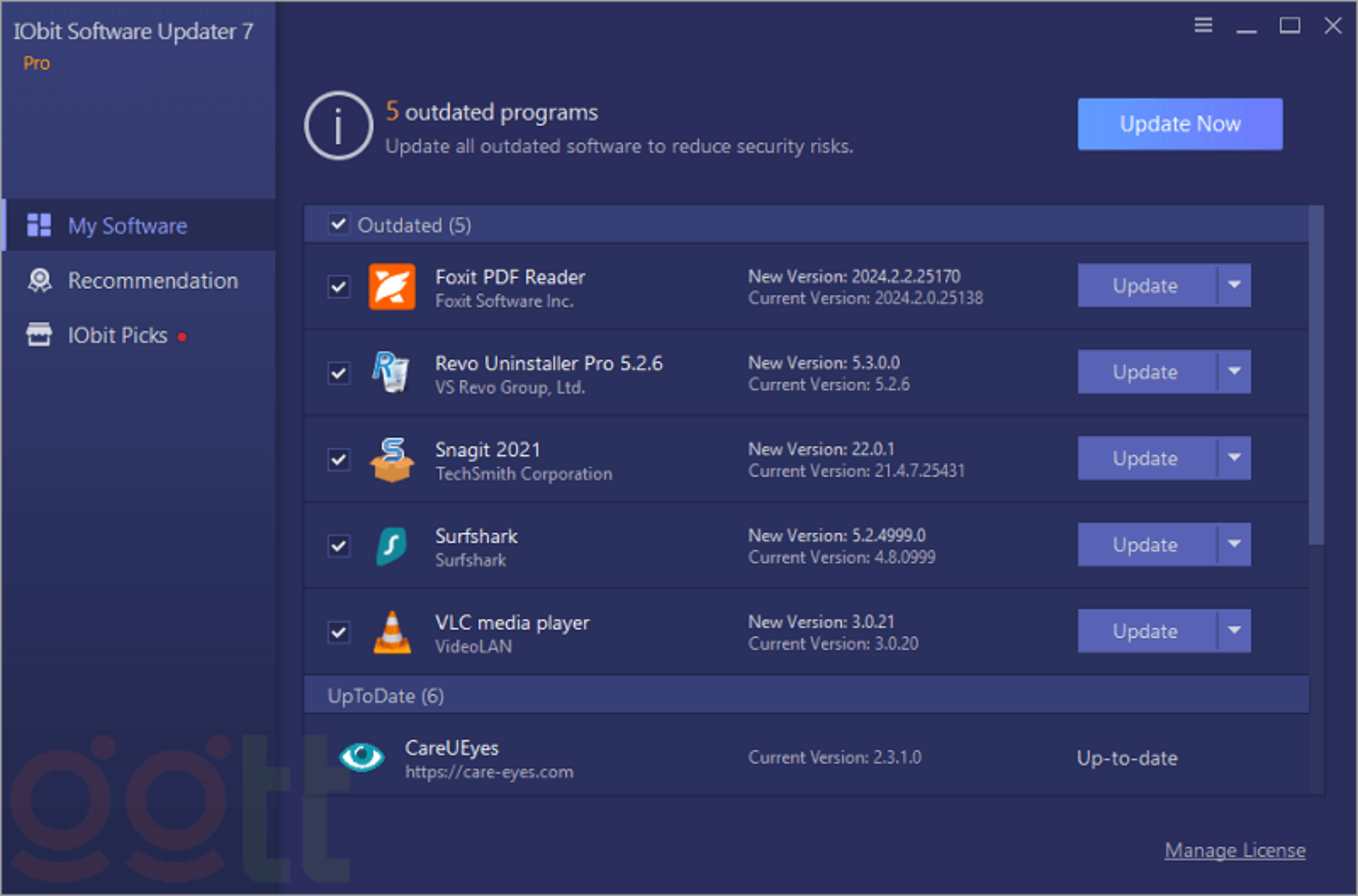1358x896 pixels.
Task: Open Manage License
Action: point(1235,850)
